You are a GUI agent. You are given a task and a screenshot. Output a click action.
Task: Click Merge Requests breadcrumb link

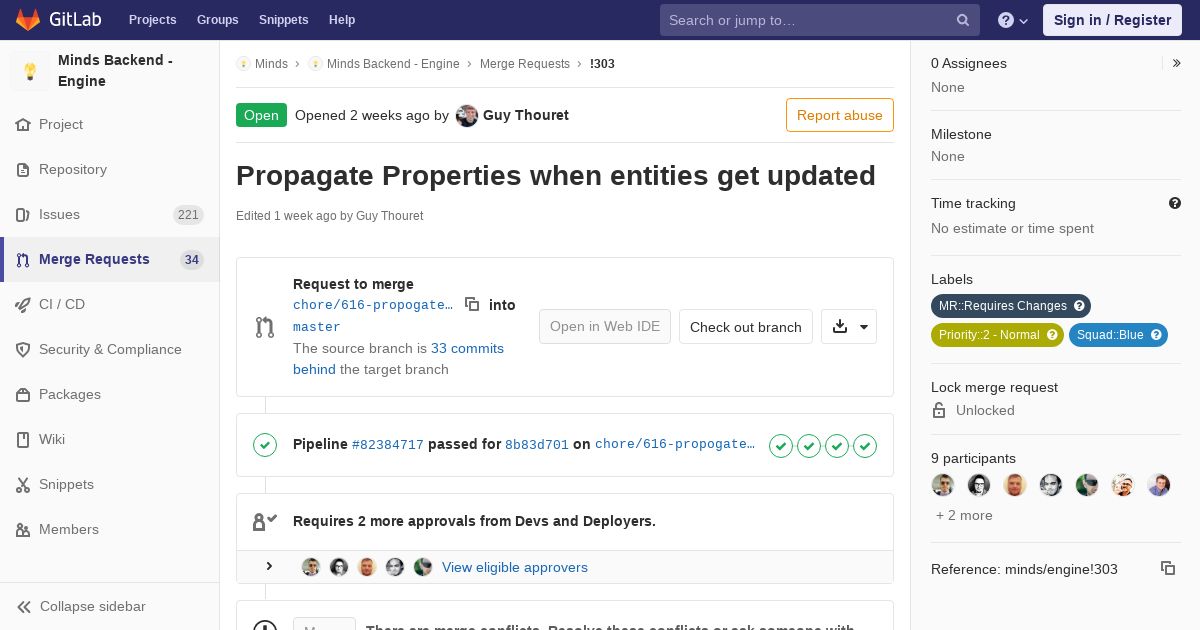click(x=525, y=63)
